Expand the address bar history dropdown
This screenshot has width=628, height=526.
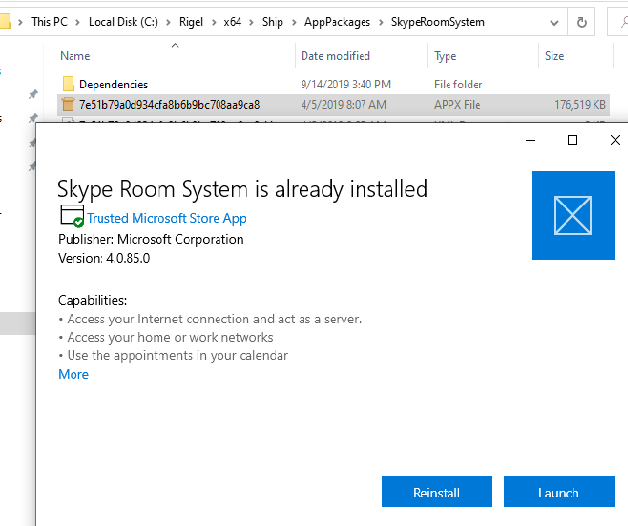(554, 22)
